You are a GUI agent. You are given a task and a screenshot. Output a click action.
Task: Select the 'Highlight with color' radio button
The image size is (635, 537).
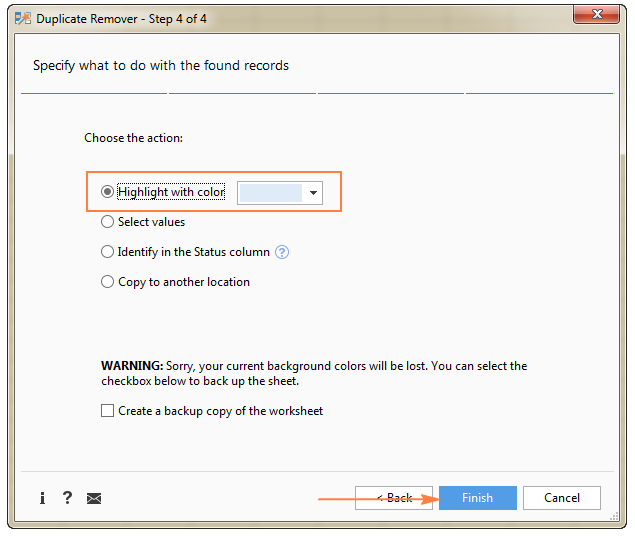(x=108, y=192)
